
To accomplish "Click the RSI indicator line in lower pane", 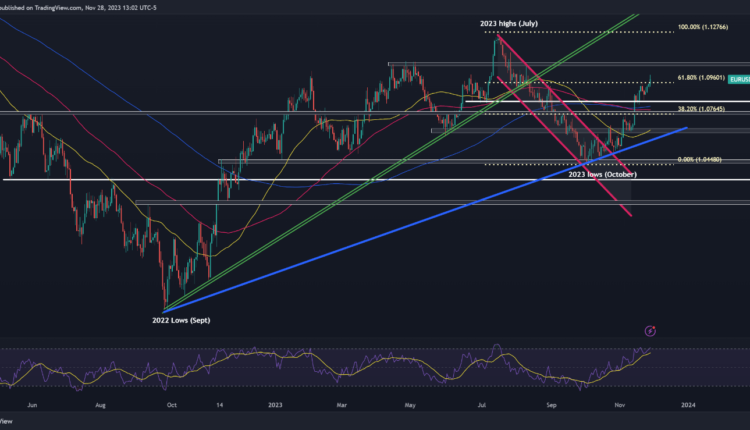I will point(300,371).
